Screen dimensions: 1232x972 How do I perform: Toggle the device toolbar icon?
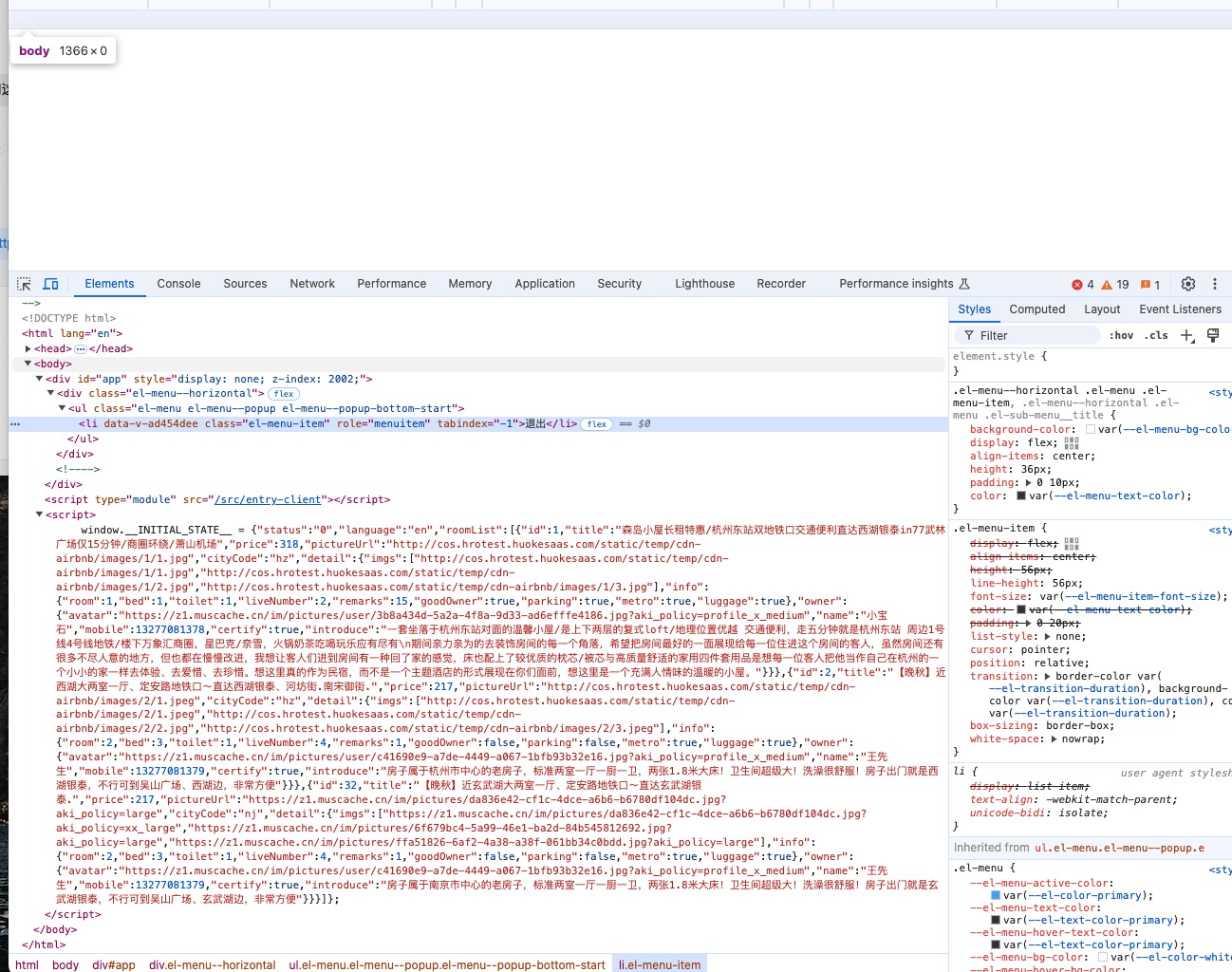51,284
